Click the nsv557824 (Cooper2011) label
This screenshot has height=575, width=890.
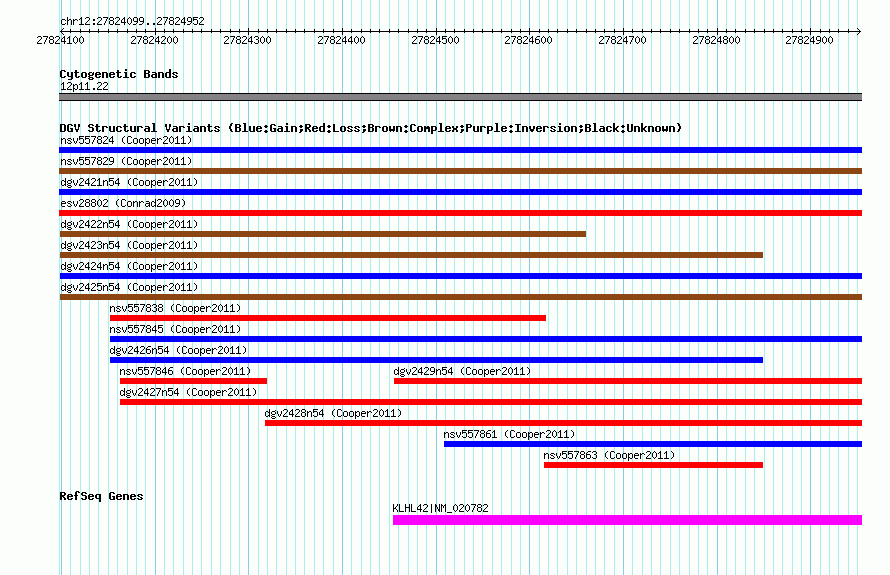tap(126, 140)
